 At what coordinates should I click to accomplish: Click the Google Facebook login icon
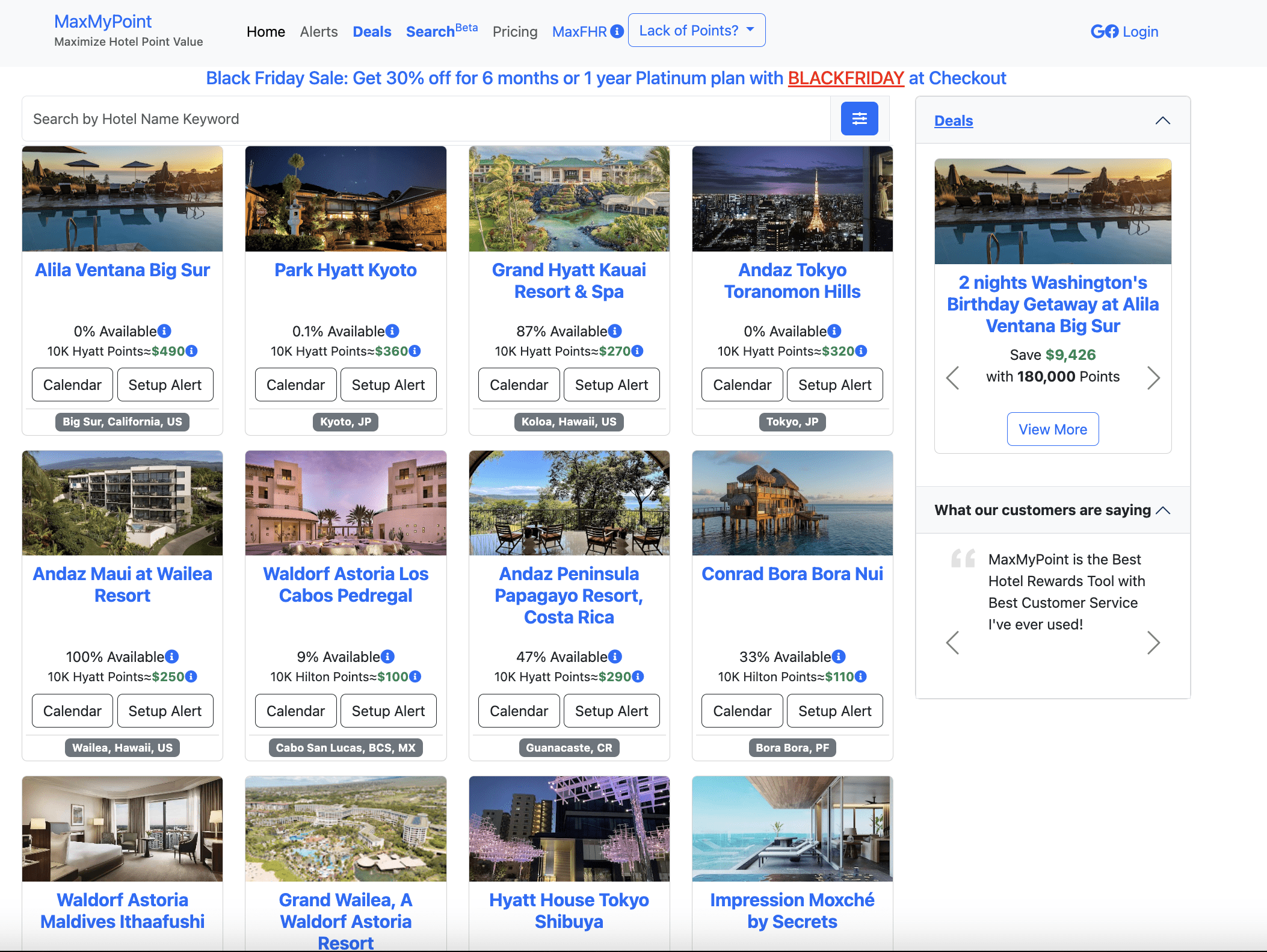(x=1105, y=31)
